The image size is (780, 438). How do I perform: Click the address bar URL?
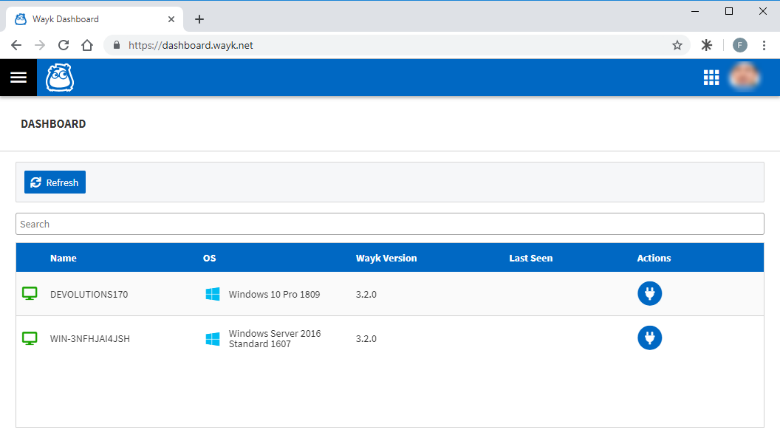pyautogui.click(x=191, y=45)
